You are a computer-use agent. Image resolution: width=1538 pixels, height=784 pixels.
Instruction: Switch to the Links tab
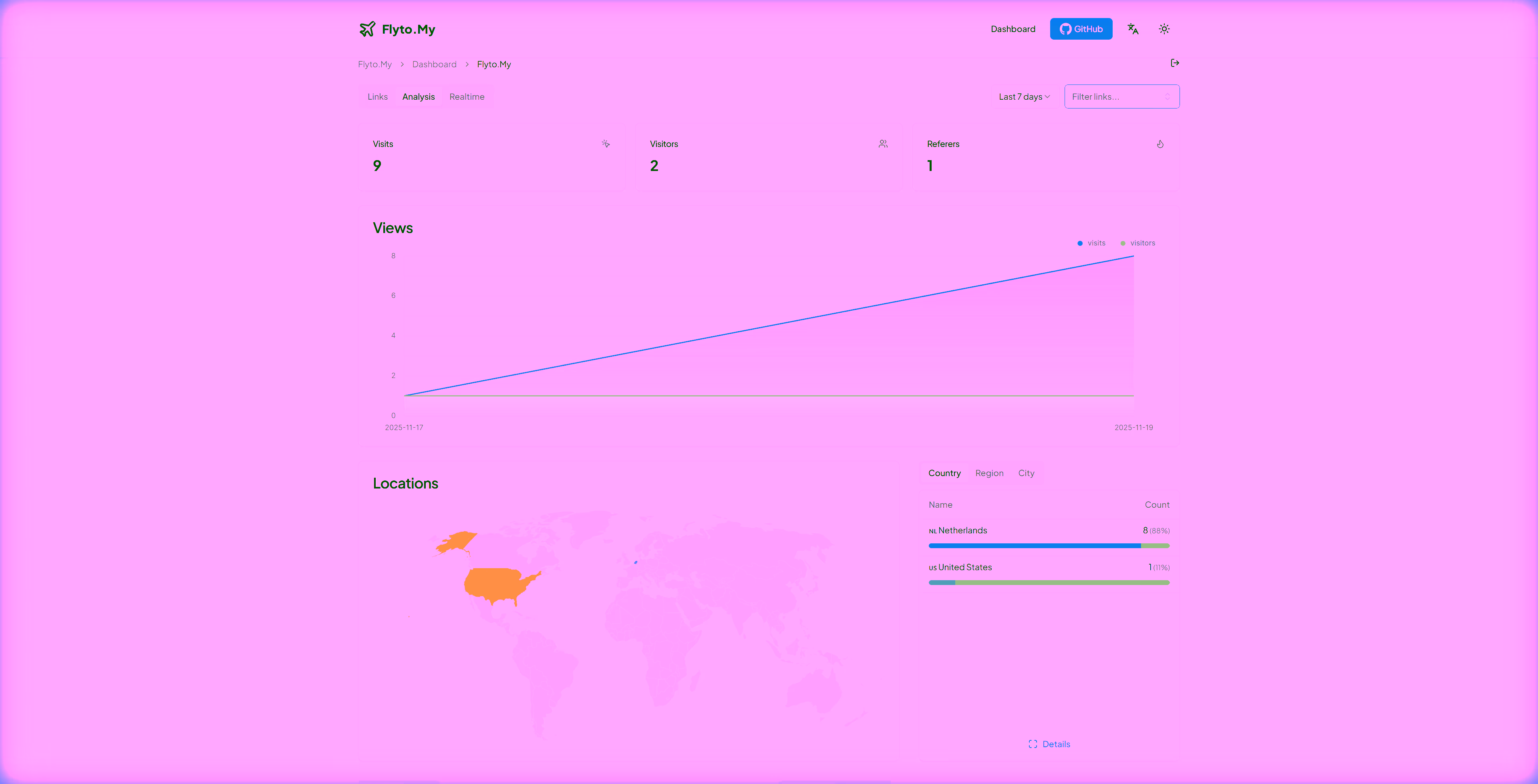click(377, 97)
